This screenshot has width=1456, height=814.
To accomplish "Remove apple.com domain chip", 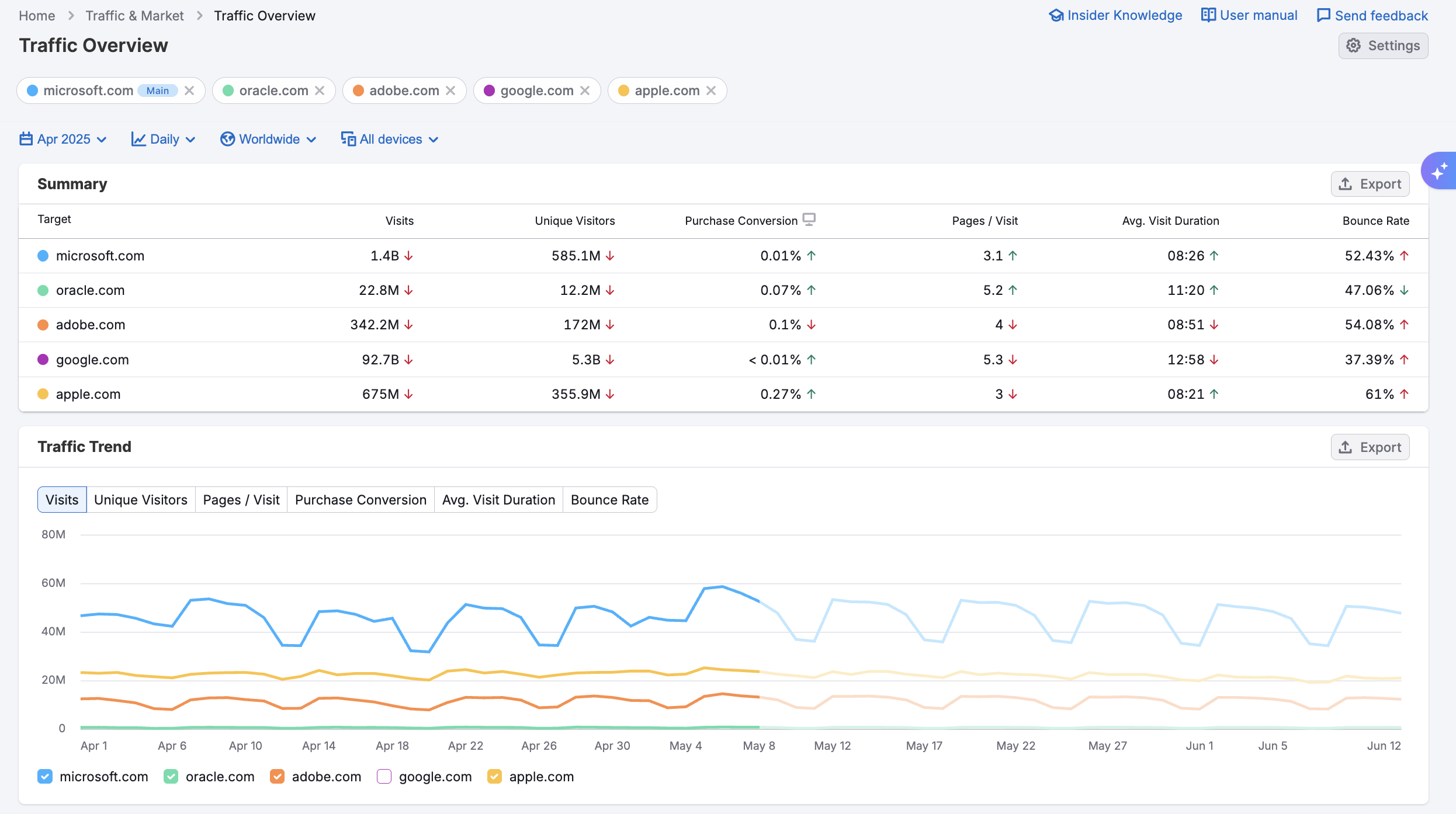I will coord(711,91).
